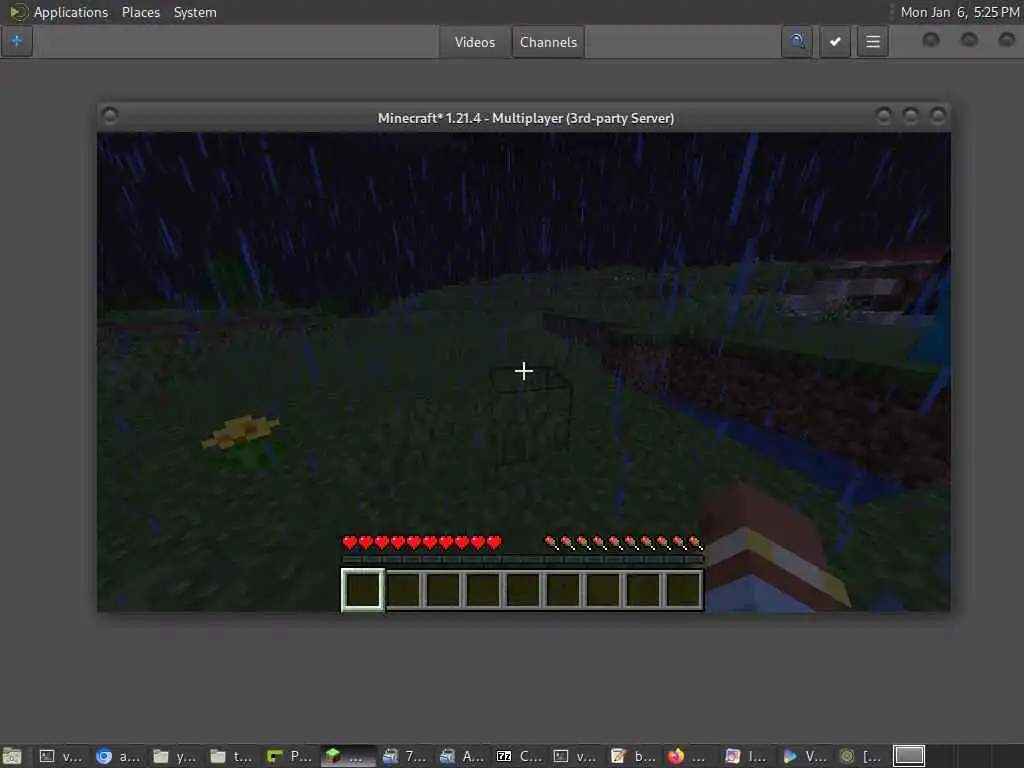
Task: Open the 'A...' taskbar entry
Action: 462,756
